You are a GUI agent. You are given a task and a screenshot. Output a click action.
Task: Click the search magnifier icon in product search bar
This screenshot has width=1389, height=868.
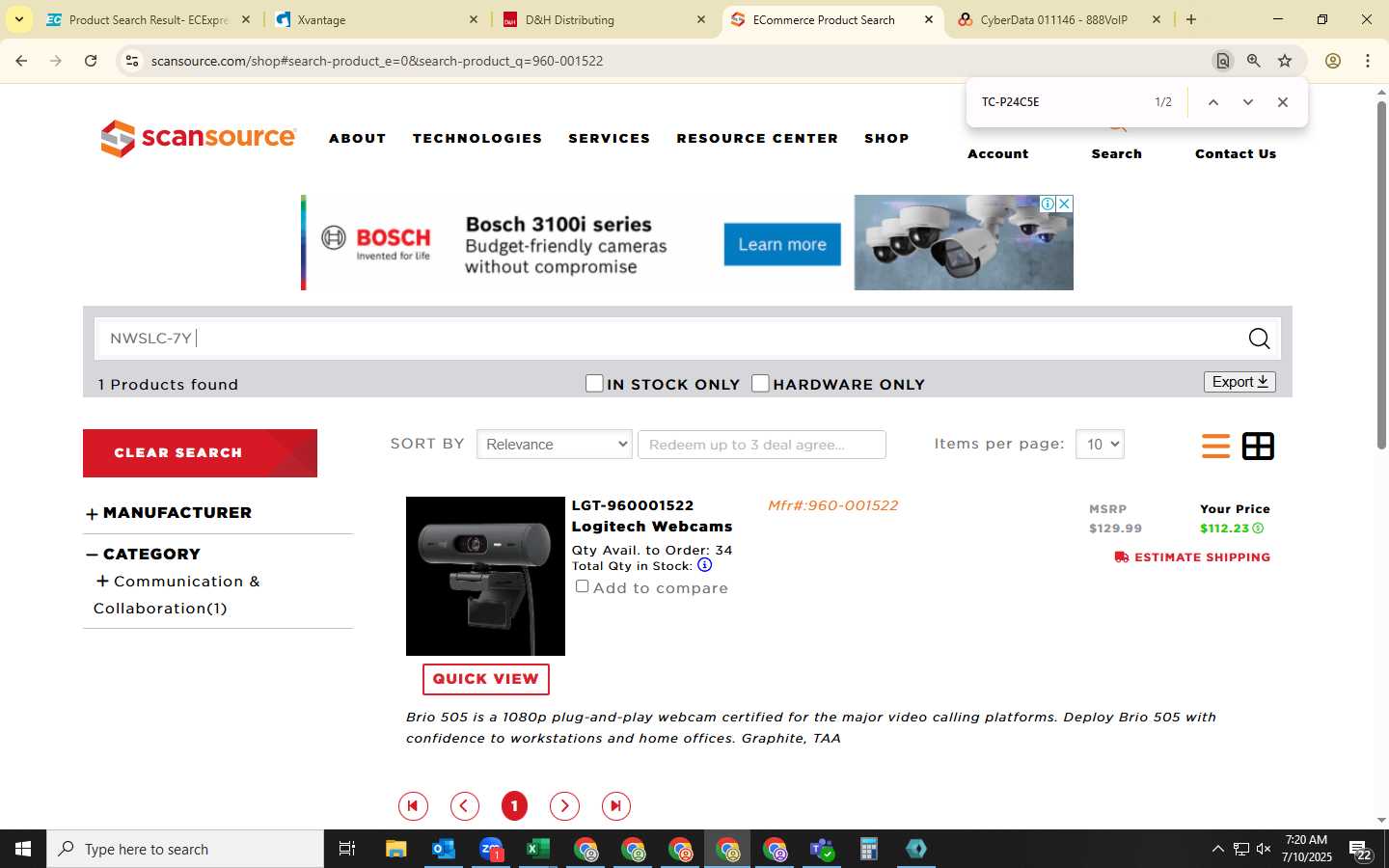click(1259, 339)
